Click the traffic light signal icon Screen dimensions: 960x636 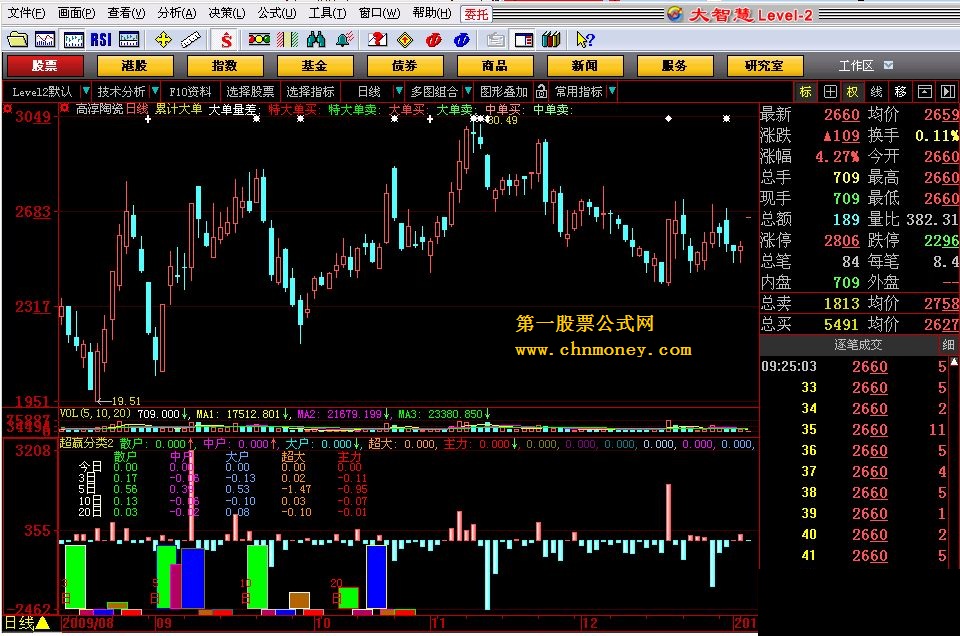click(x=259, y=40)
